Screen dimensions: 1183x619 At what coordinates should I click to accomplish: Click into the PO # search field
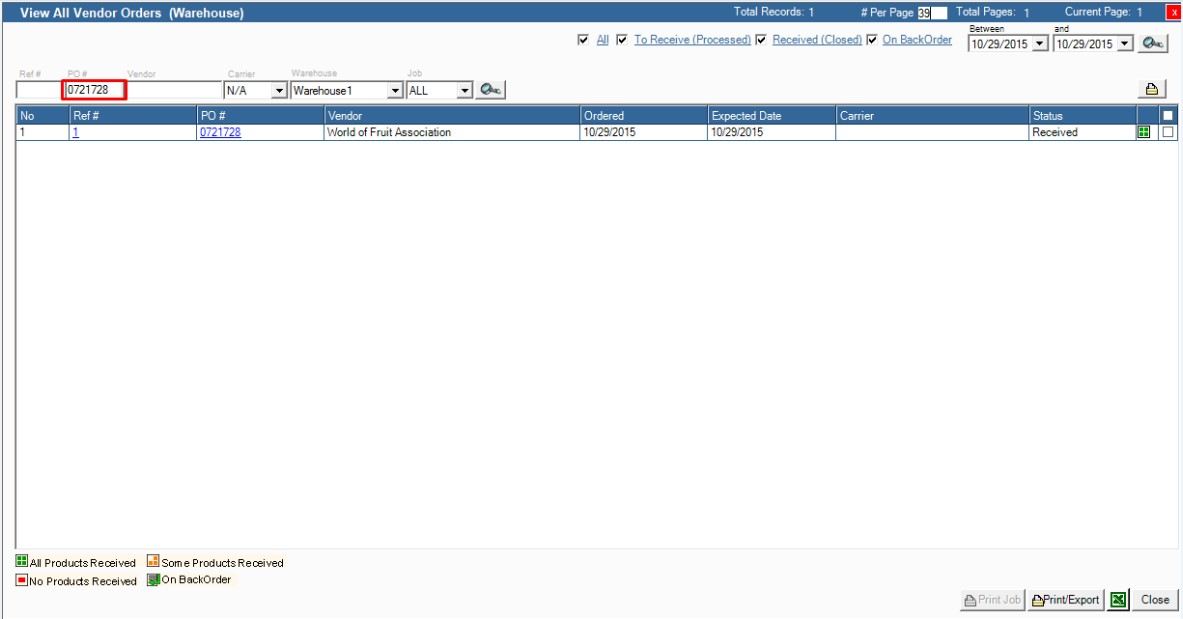pyautogui.click(x=94, y=91)
